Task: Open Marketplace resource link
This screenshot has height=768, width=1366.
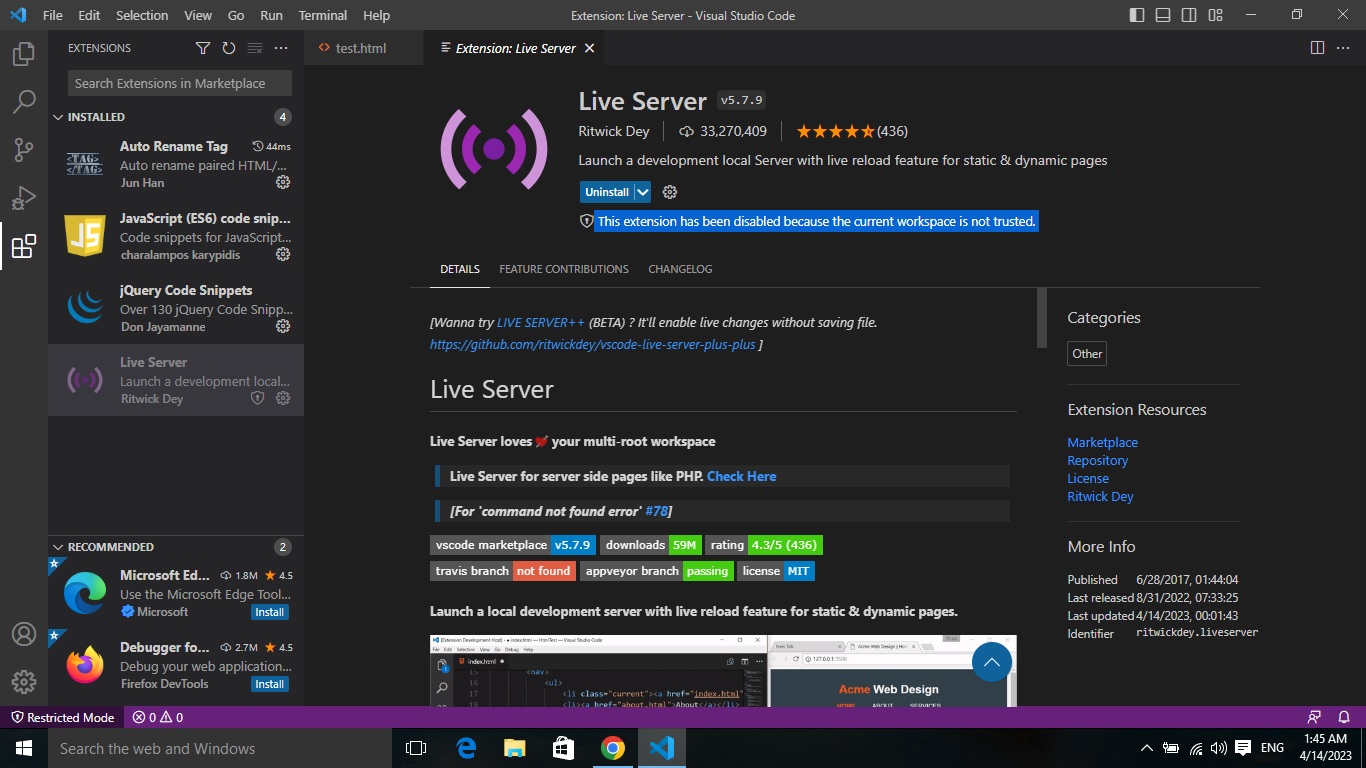Action: (x=1102, y=442)
